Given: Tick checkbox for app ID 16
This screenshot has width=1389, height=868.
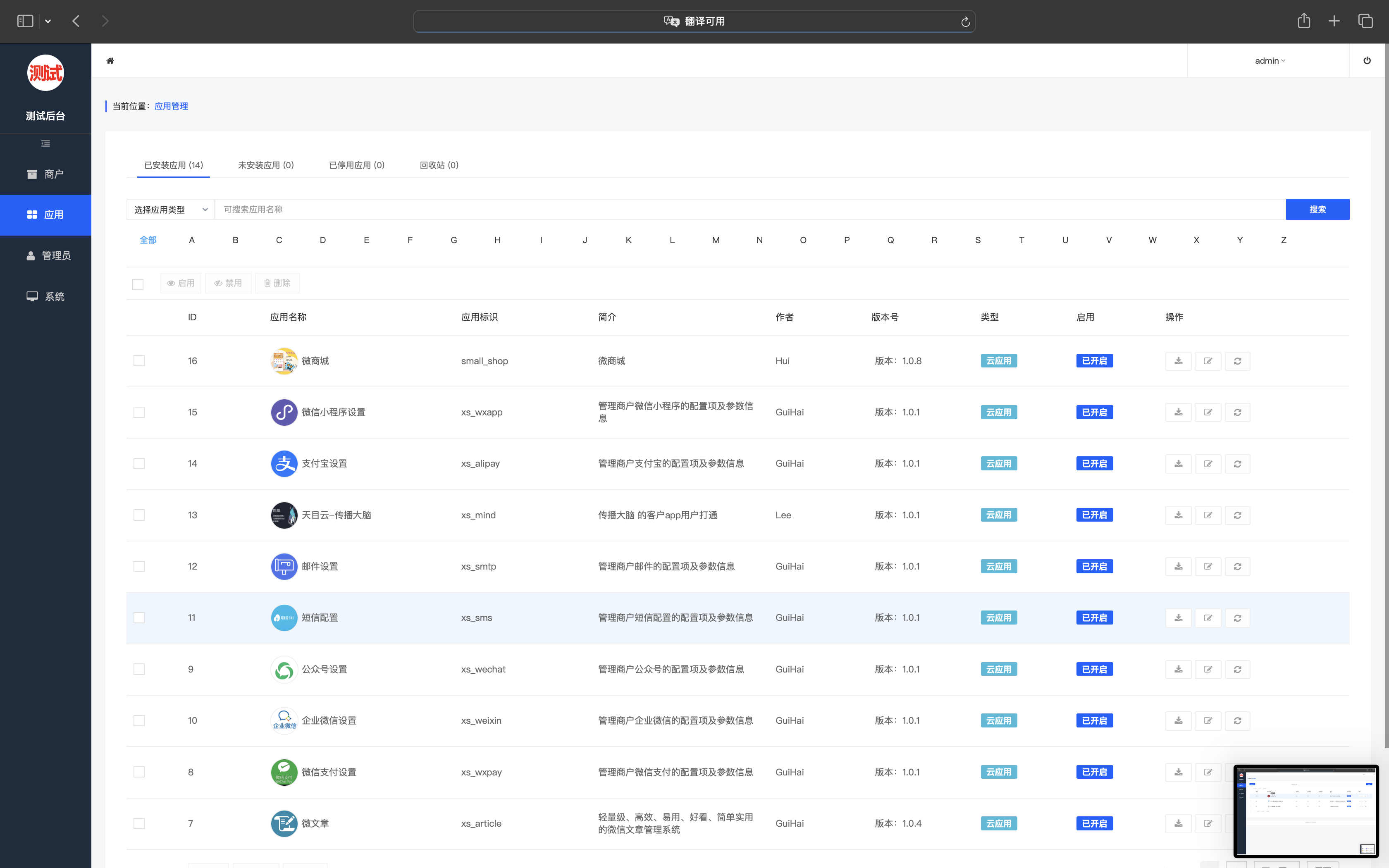Looking at the screenshot, I should [139, 361].
